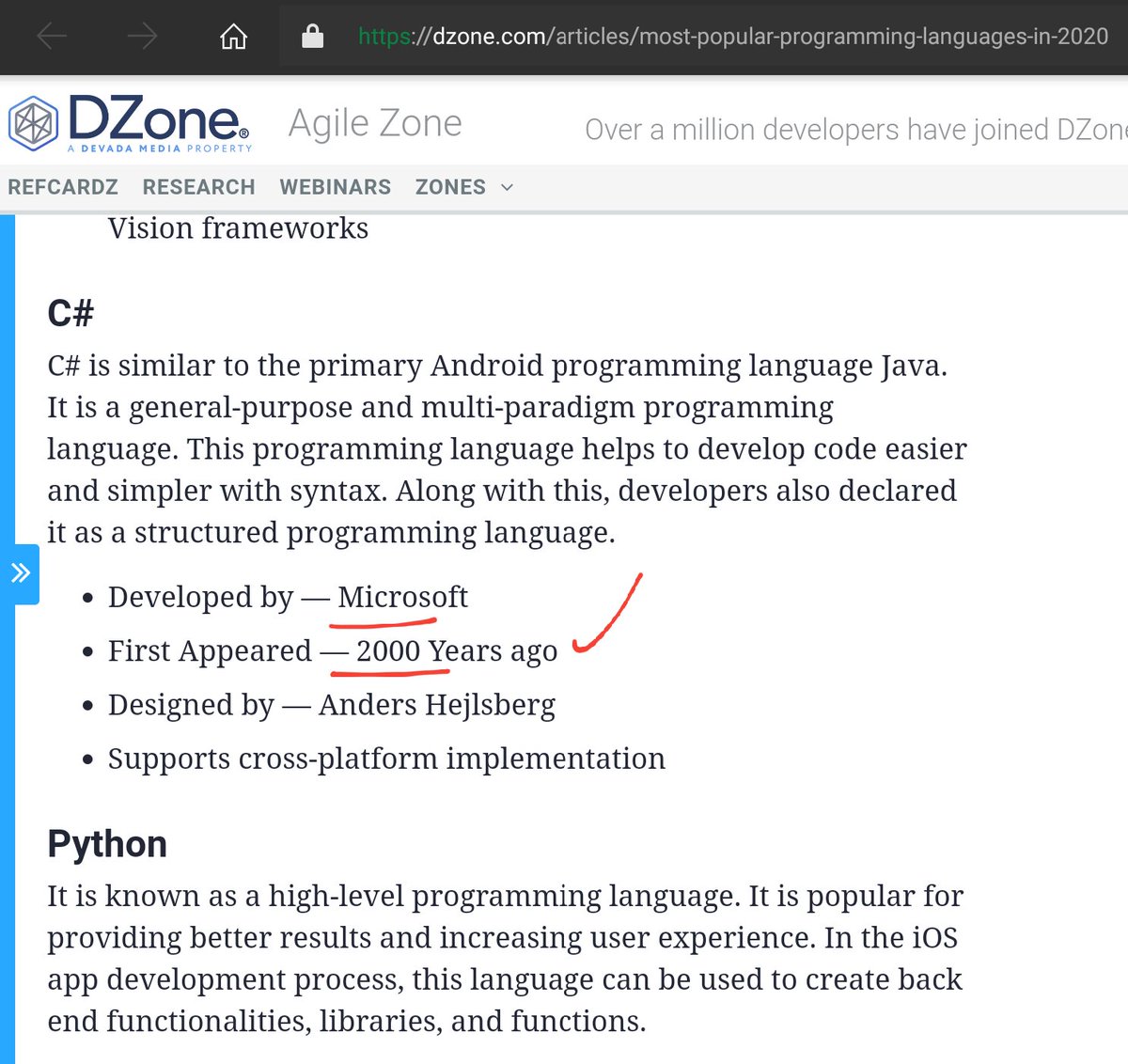Go back with the browser back arrow
Image resolution: width=1128 pixels, height=1064 pixels.
point(52,37)
